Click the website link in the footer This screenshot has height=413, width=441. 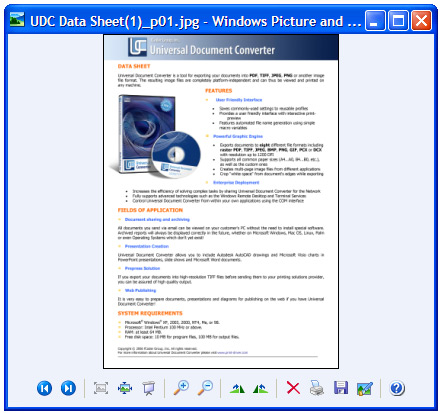[x=232, y=352]
